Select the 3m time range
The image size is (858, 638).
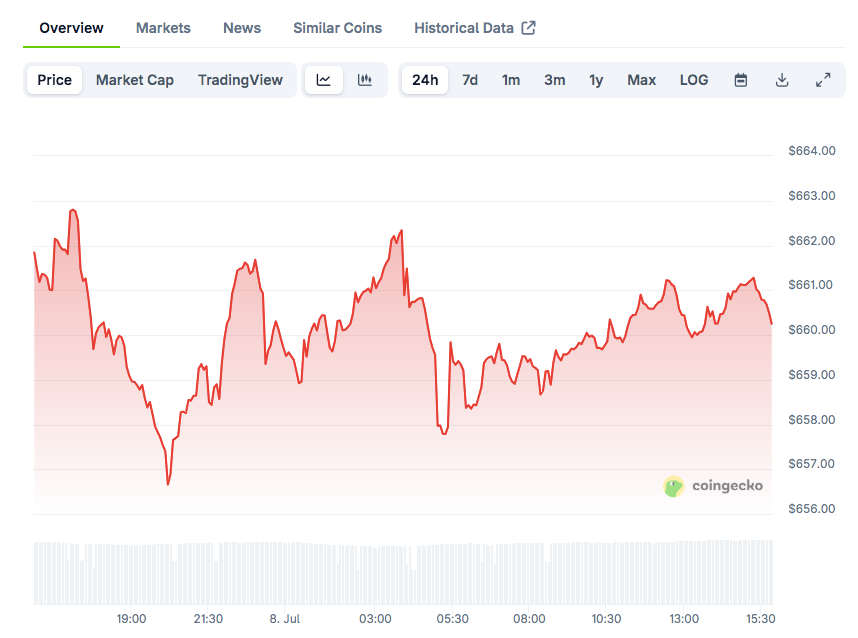pos(554,80)
